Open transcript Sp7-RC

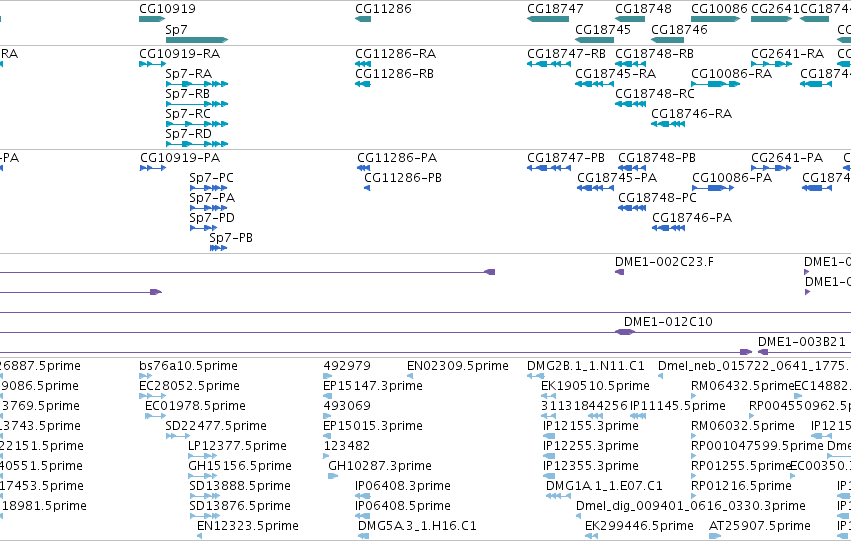[x=188, y=113]
